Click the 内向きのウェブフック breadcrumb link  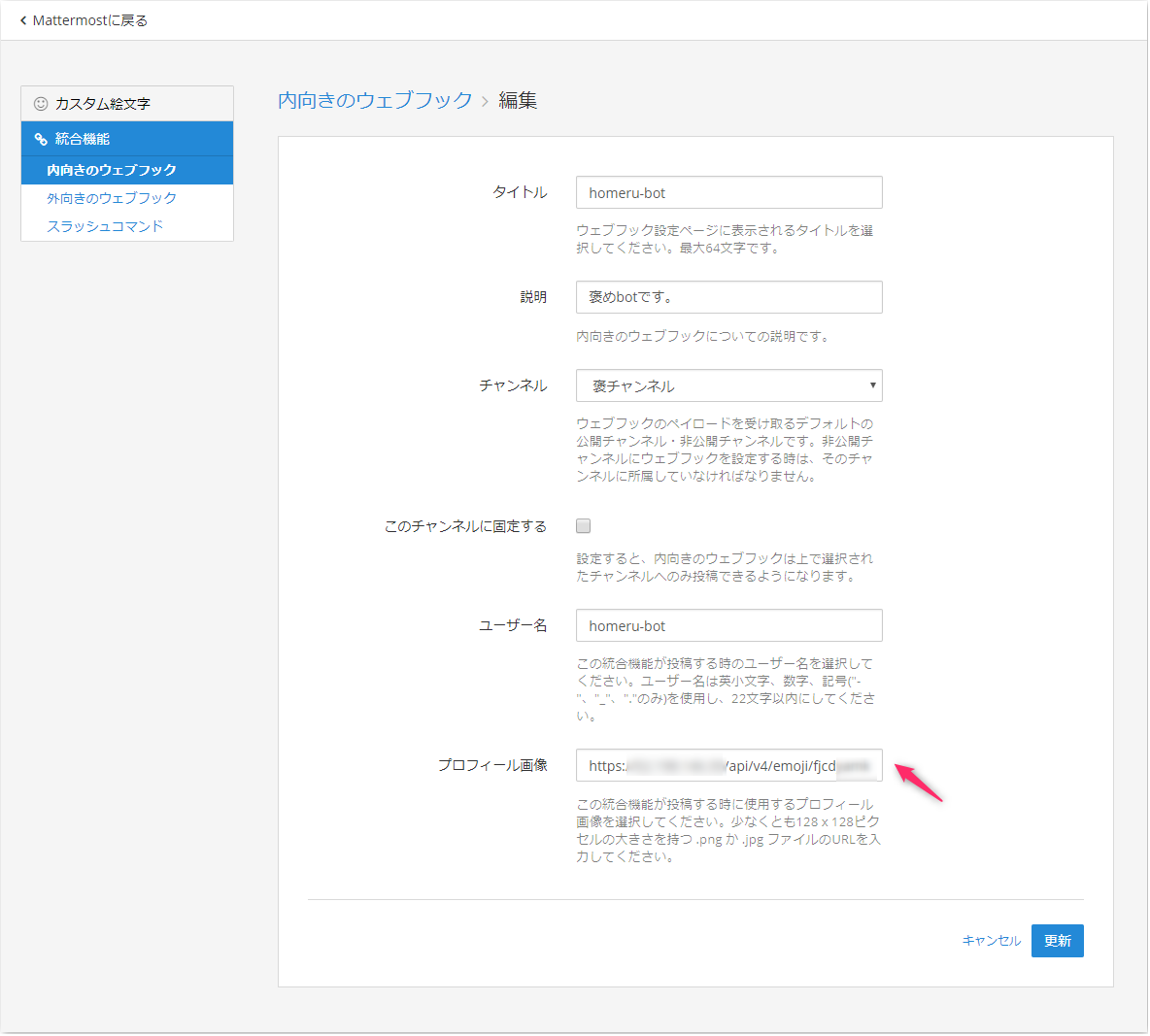click(373, 100)
